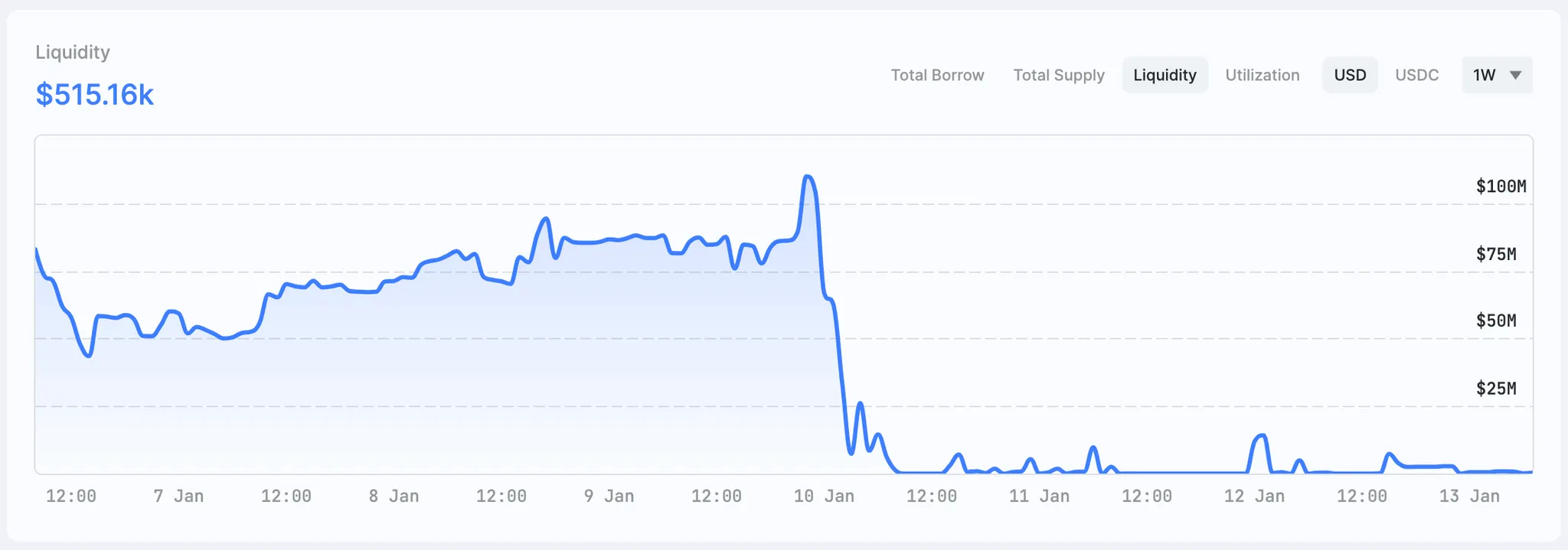The width and height of the screenshot is (1568, 550).
Task: Open the 1W time range dropdown
Action: point(1496,75)
